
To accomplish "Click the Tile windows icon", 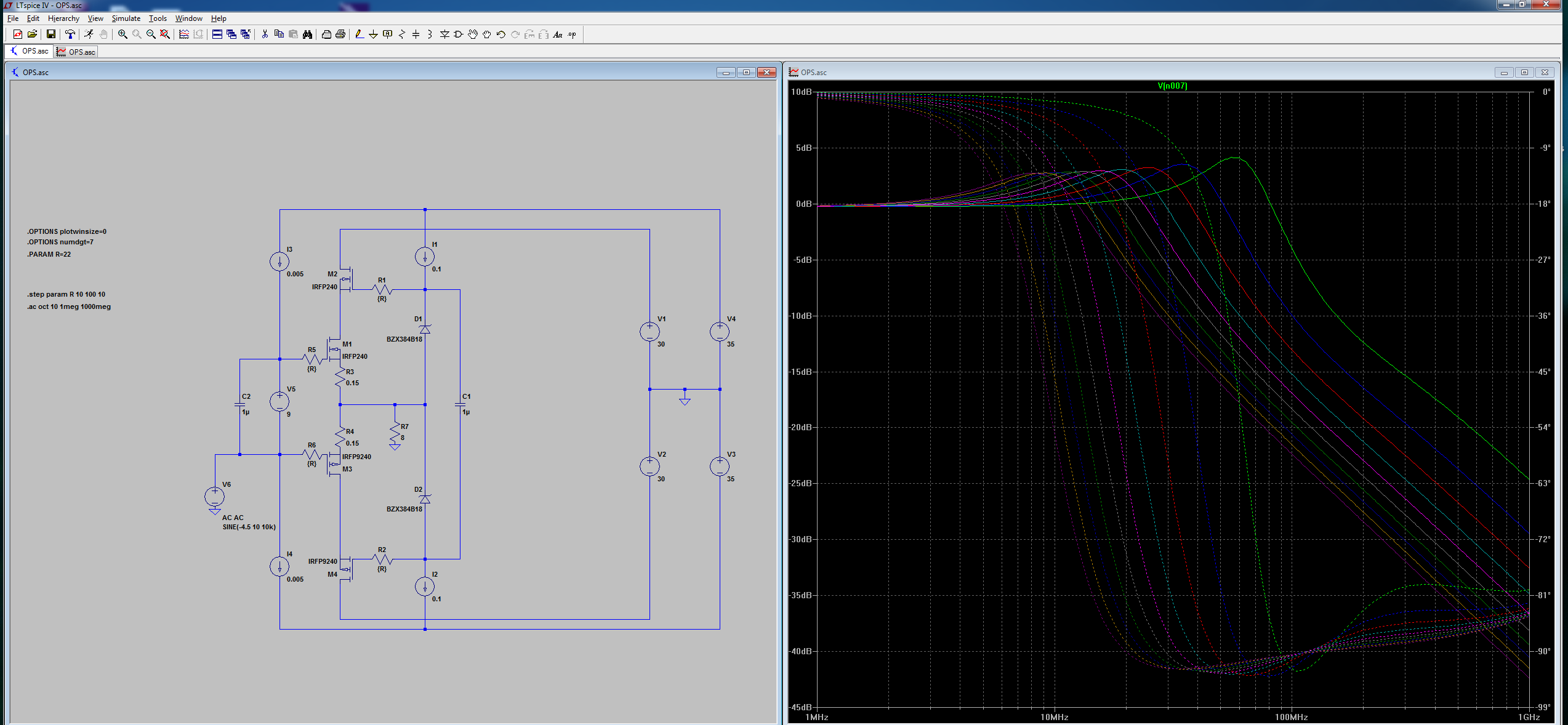I will pyautogui.click(x=217, y=34).
